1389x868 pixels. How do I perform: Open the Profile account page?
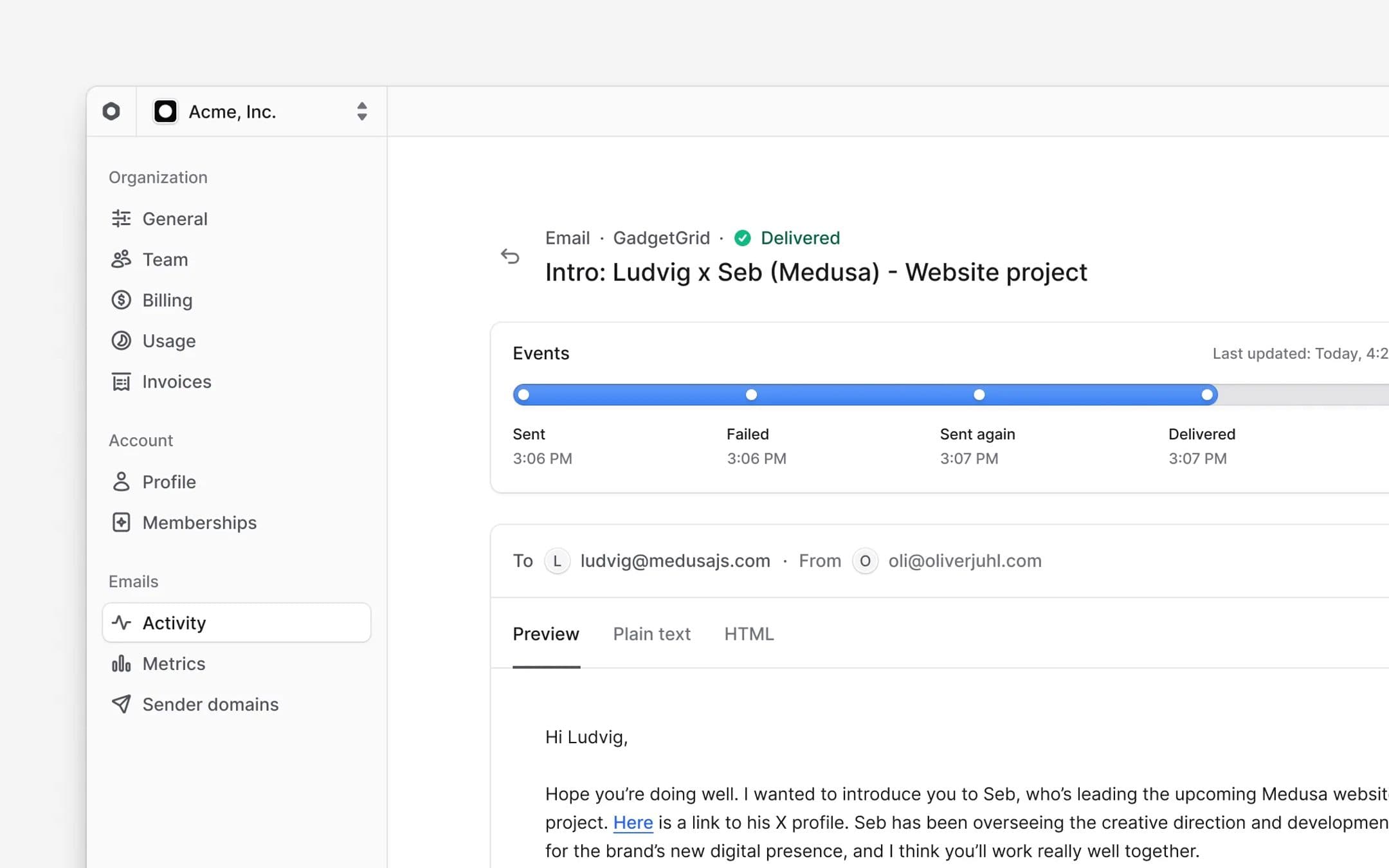coord(237,482)
